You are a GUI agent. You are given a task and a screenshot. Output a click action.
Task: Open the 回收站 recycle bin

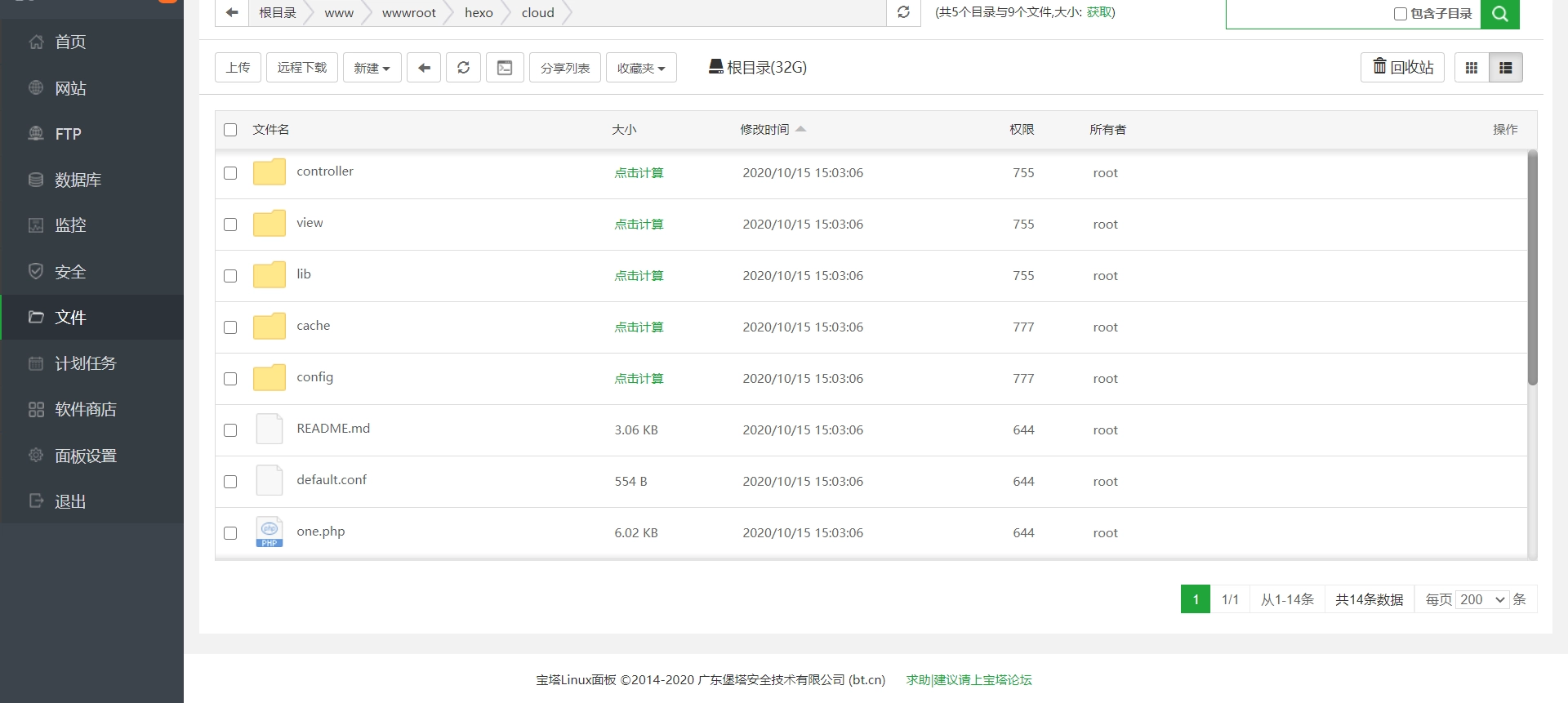[1402, 68]
